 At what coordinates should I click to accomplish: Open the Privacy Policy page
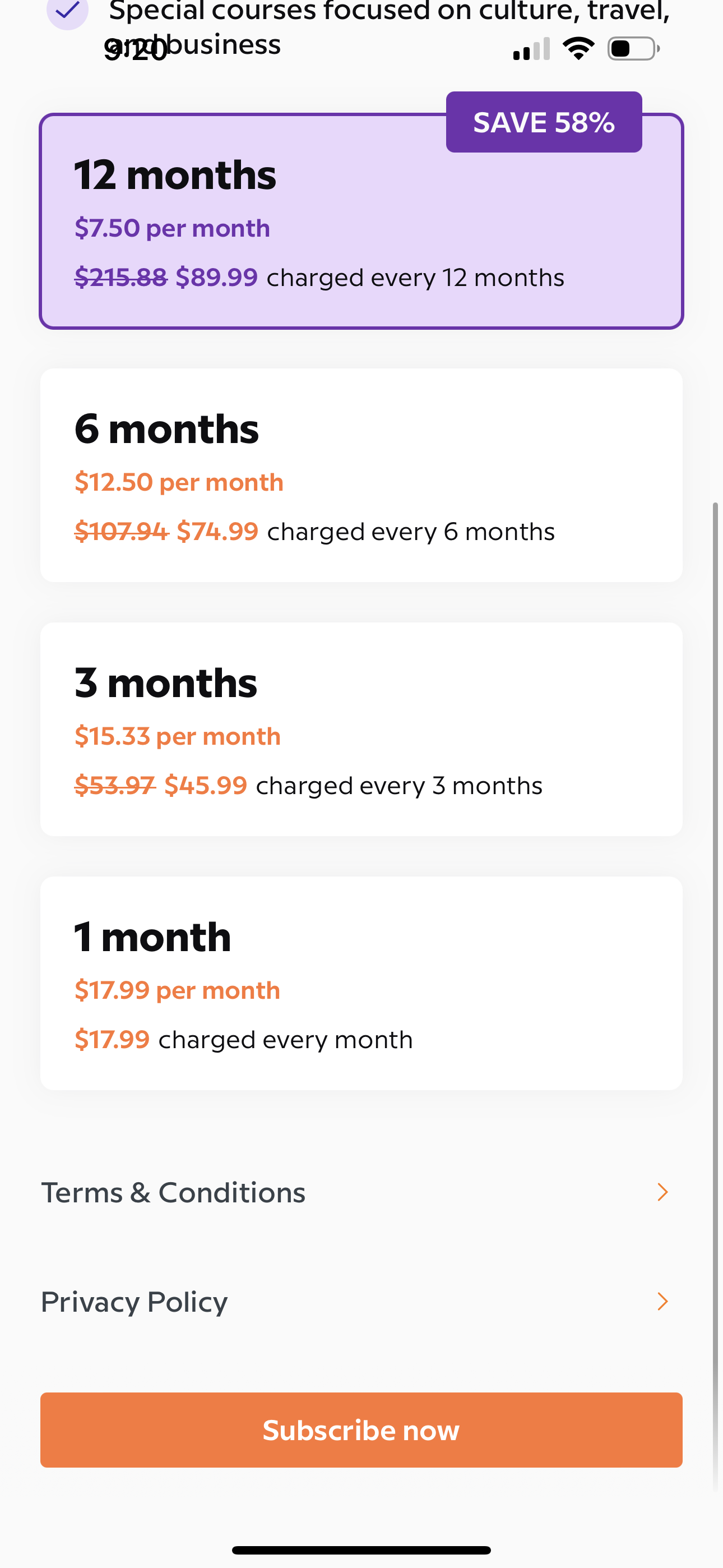[x=134, y=1302]
